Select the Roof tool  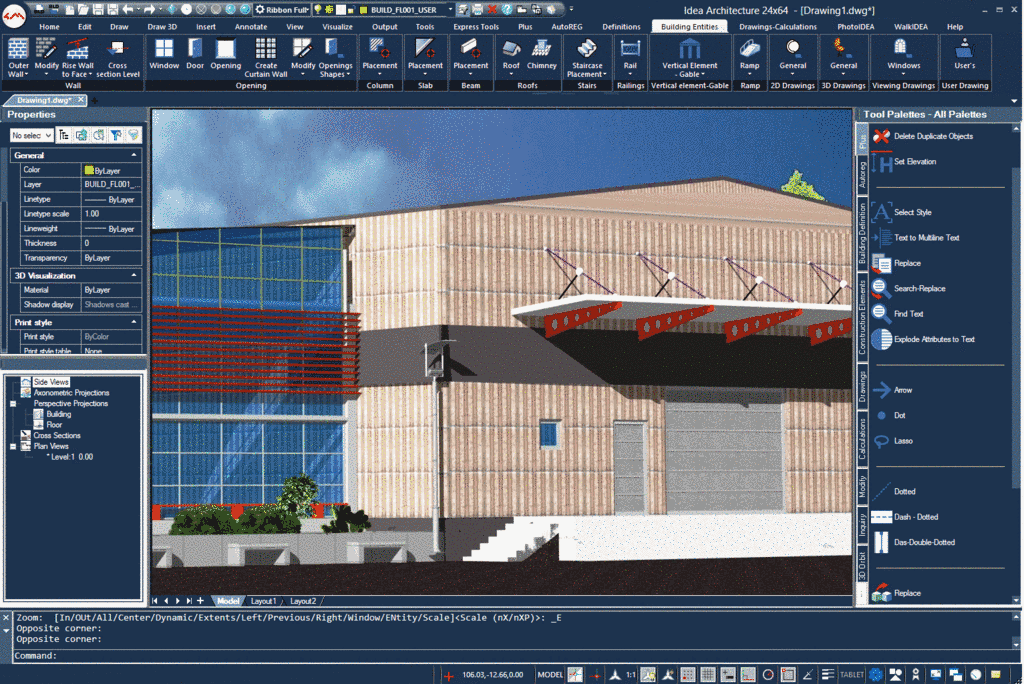[x=511, y=57]
